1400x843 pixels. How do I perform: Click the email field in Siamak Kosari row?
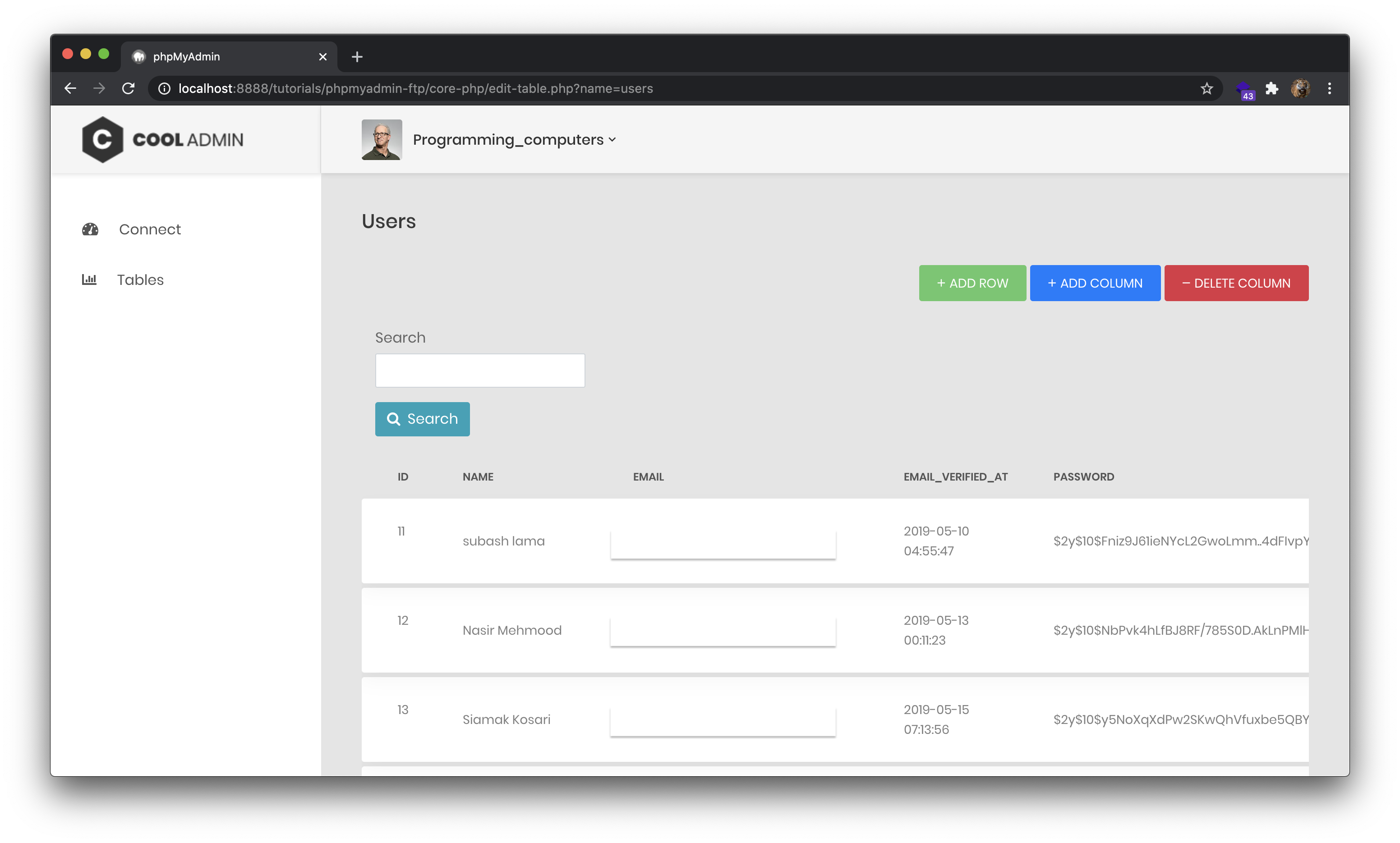tap(723, 723)
